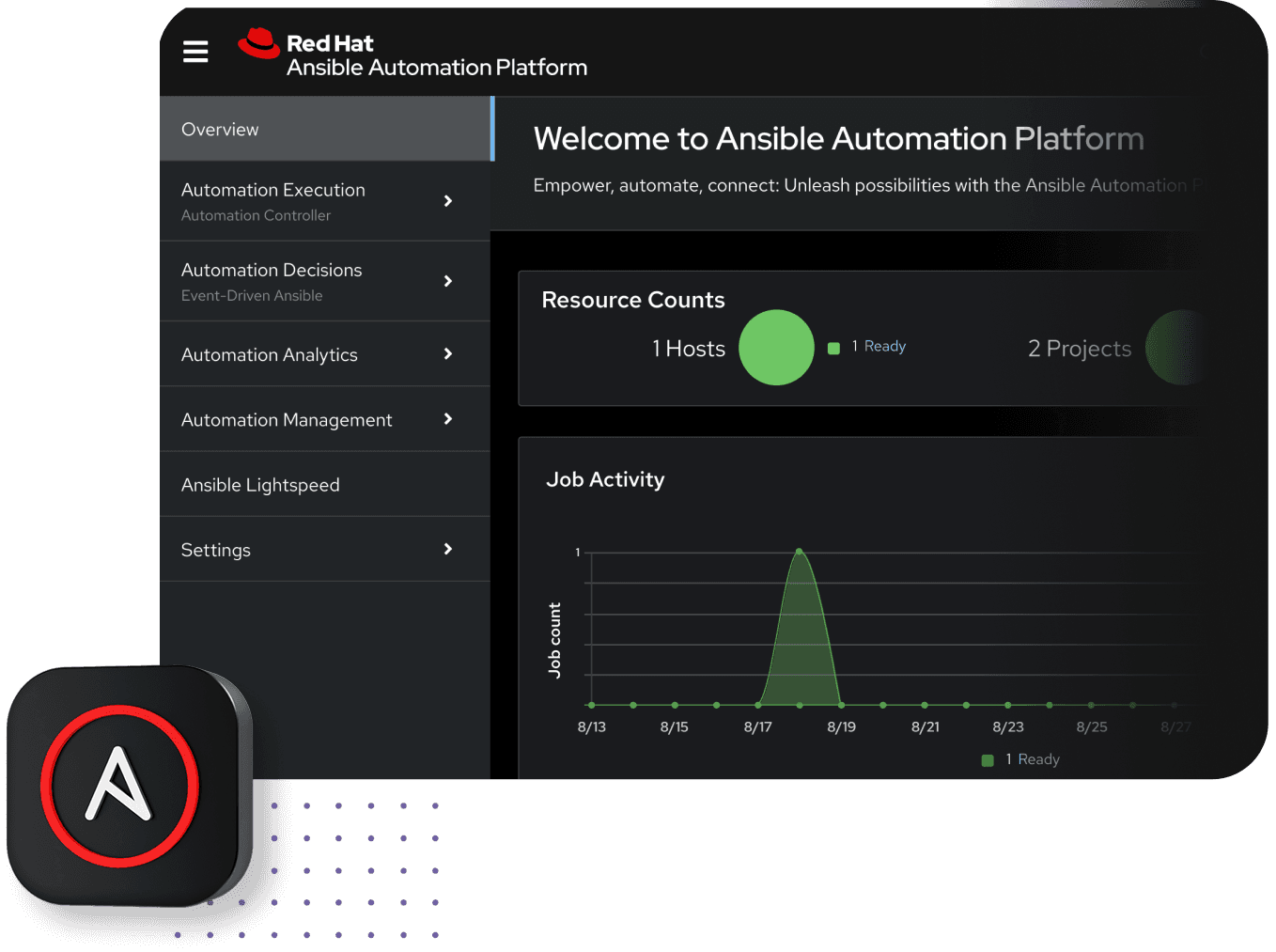The height and width of the screenshot is (952, 1276).
Task: Open the Settings menu item
Action: [x=324, y=549]
